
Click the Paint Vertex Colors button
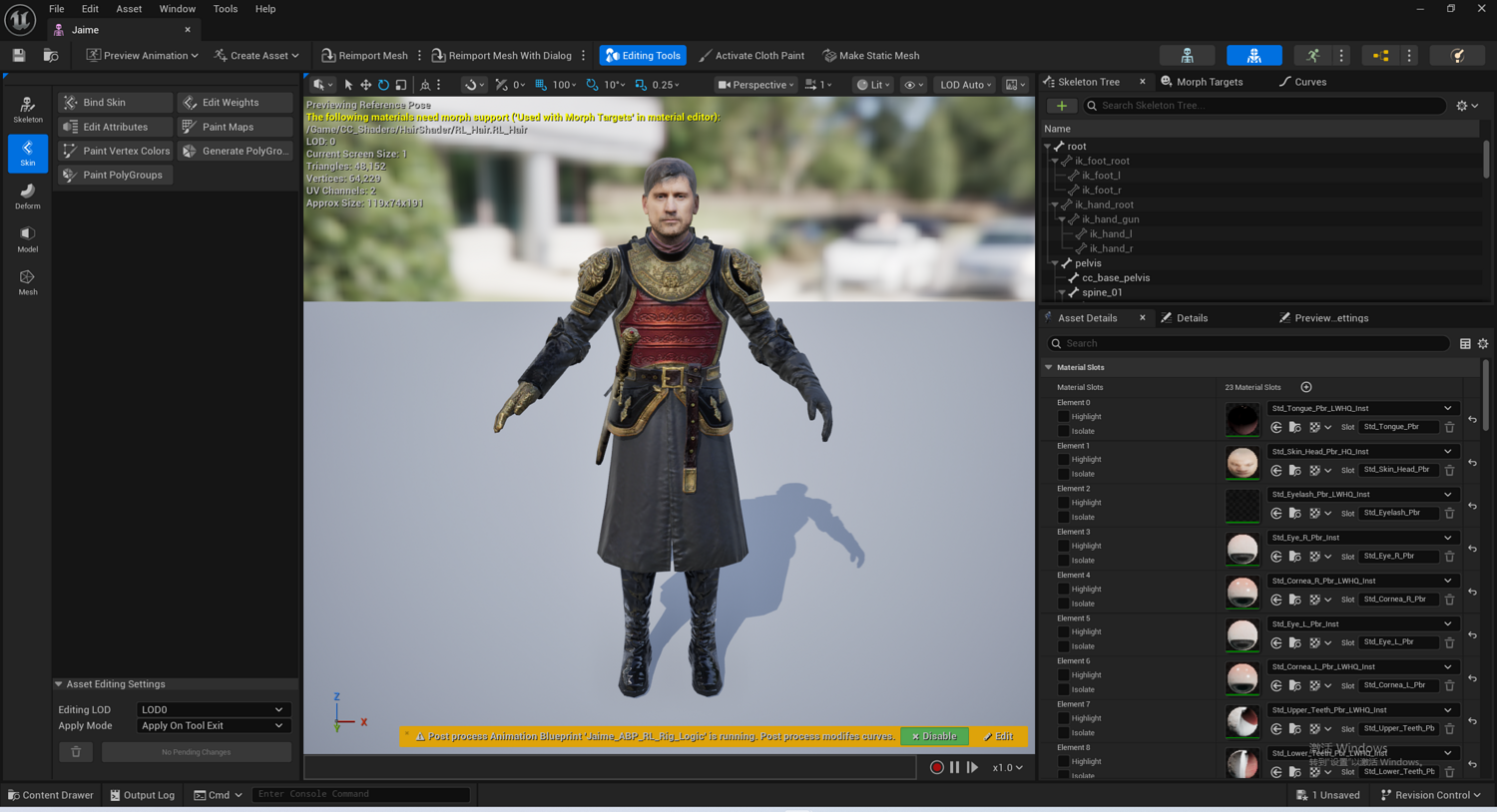[115, 151]
